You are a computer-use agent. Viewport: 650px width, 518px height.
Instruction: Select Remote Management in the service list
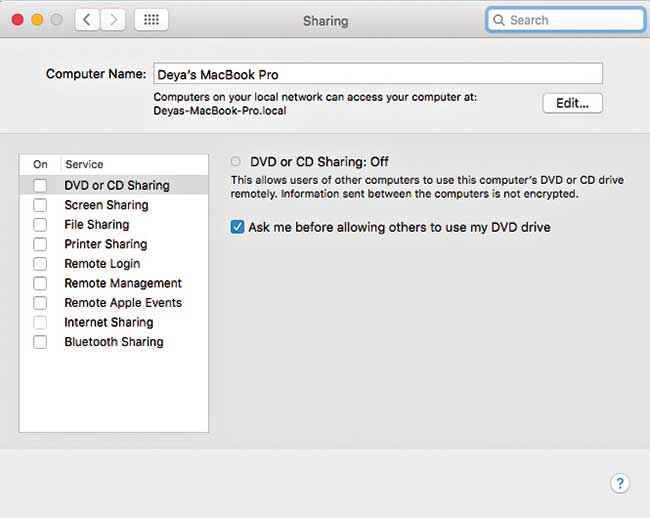point(114,283)
